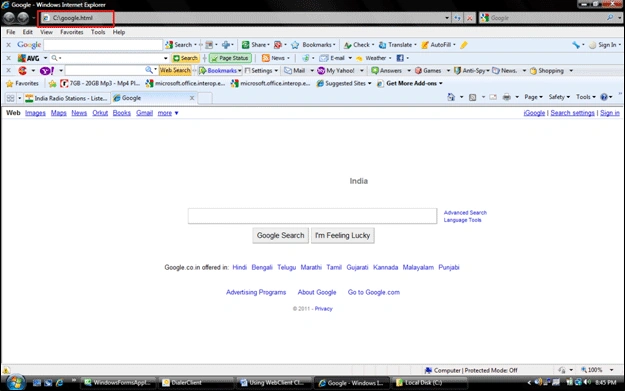Click the Mail button on Yahoo toolbar
This screenshot has width=625, height=391.
(x=295, y=71)
